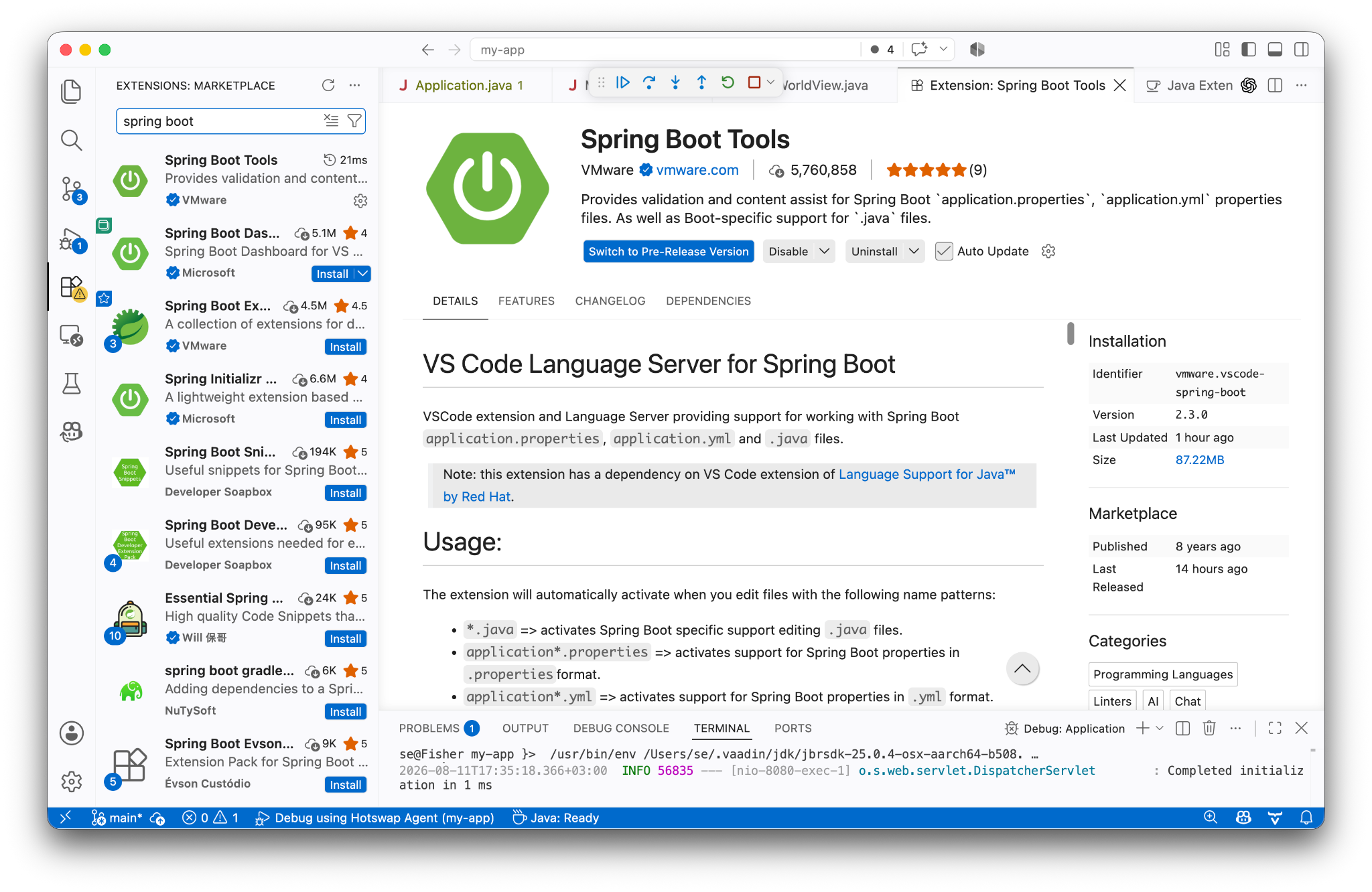This screenshot has height=892, width=1372.
Task: Install the Spring Initializr extension
Action: tap(346, 420)
